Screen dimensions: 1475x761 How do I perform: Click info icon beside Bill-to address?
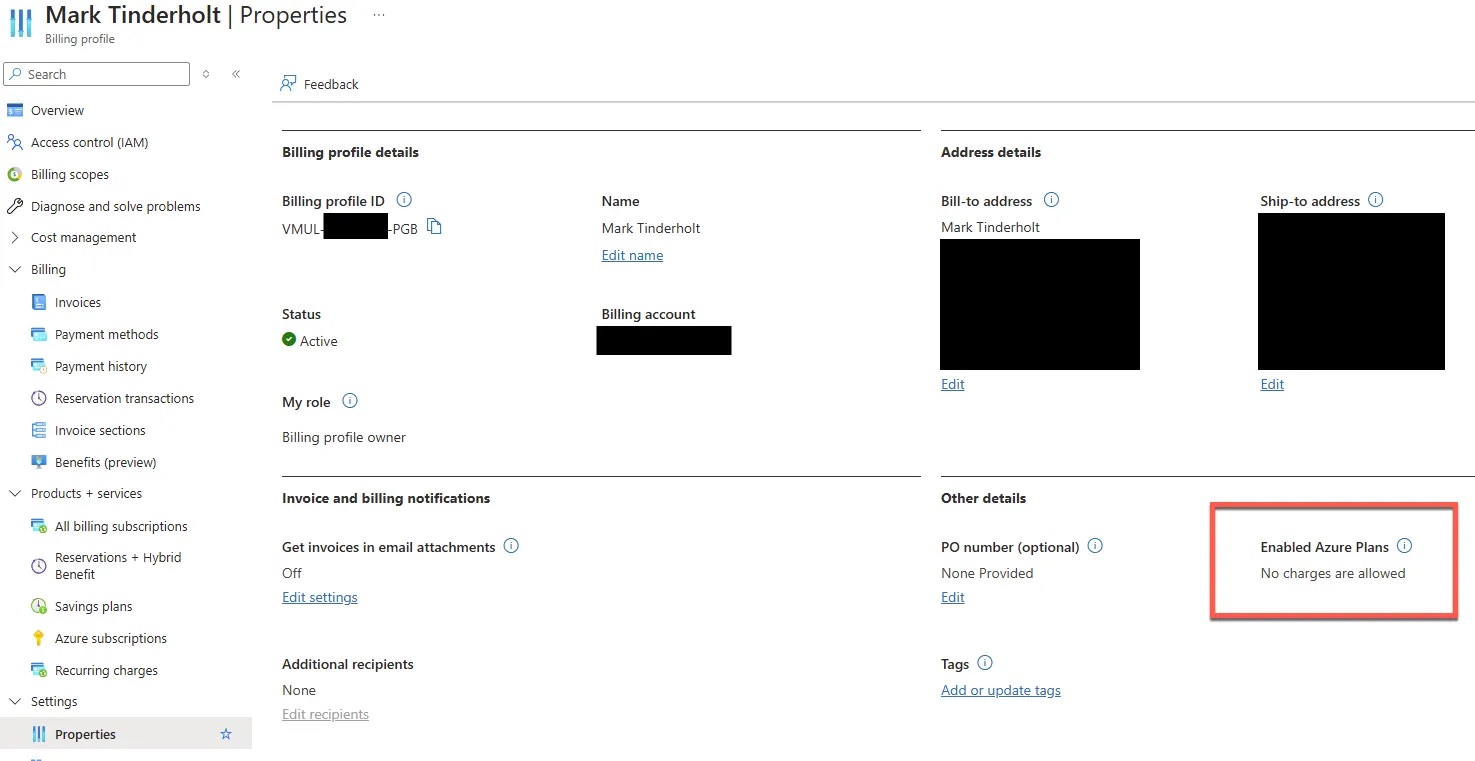point(1051,200)
